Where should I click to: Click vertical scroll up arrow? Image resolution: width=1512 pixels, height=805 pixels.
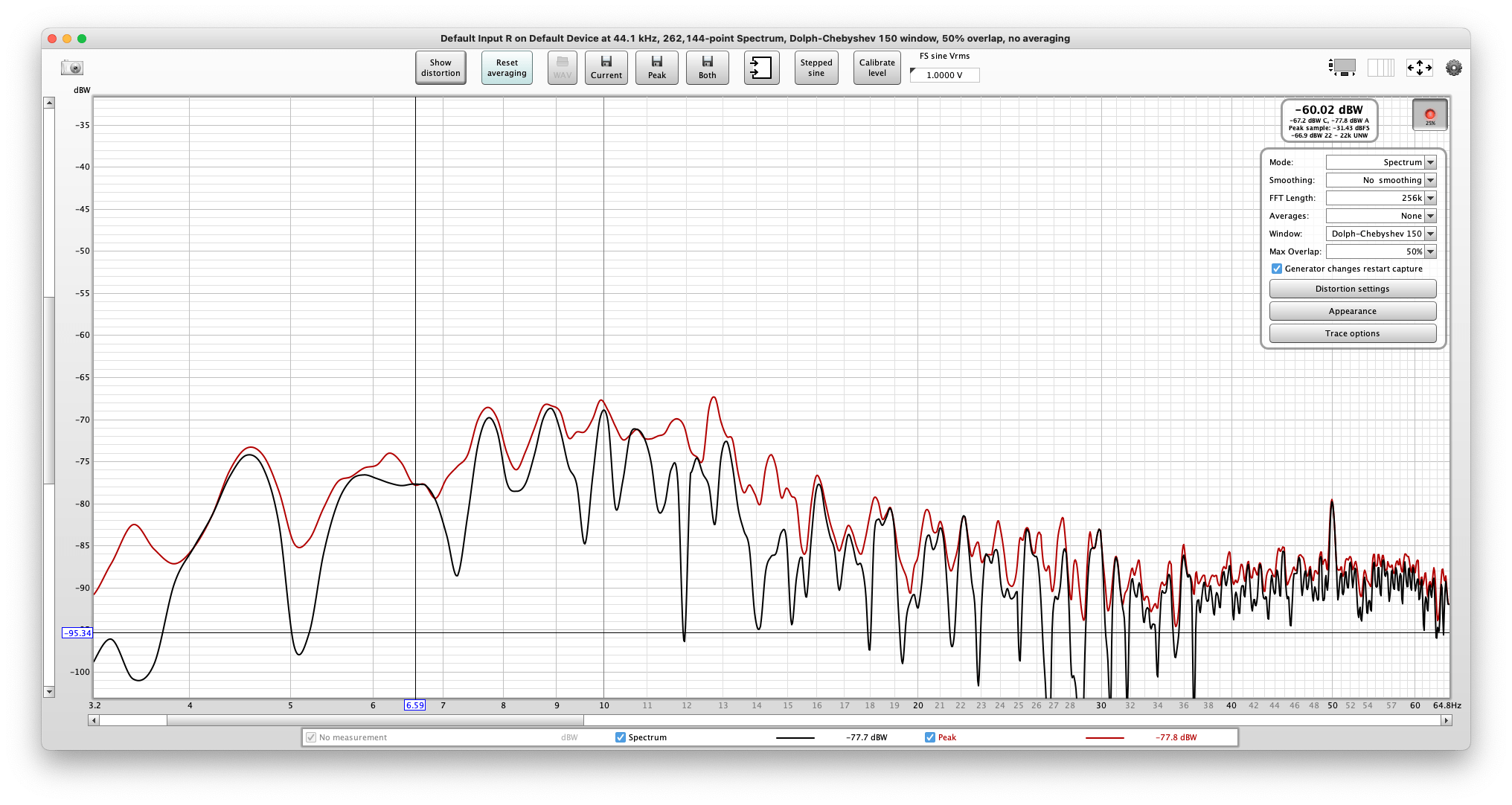(49, 103)
